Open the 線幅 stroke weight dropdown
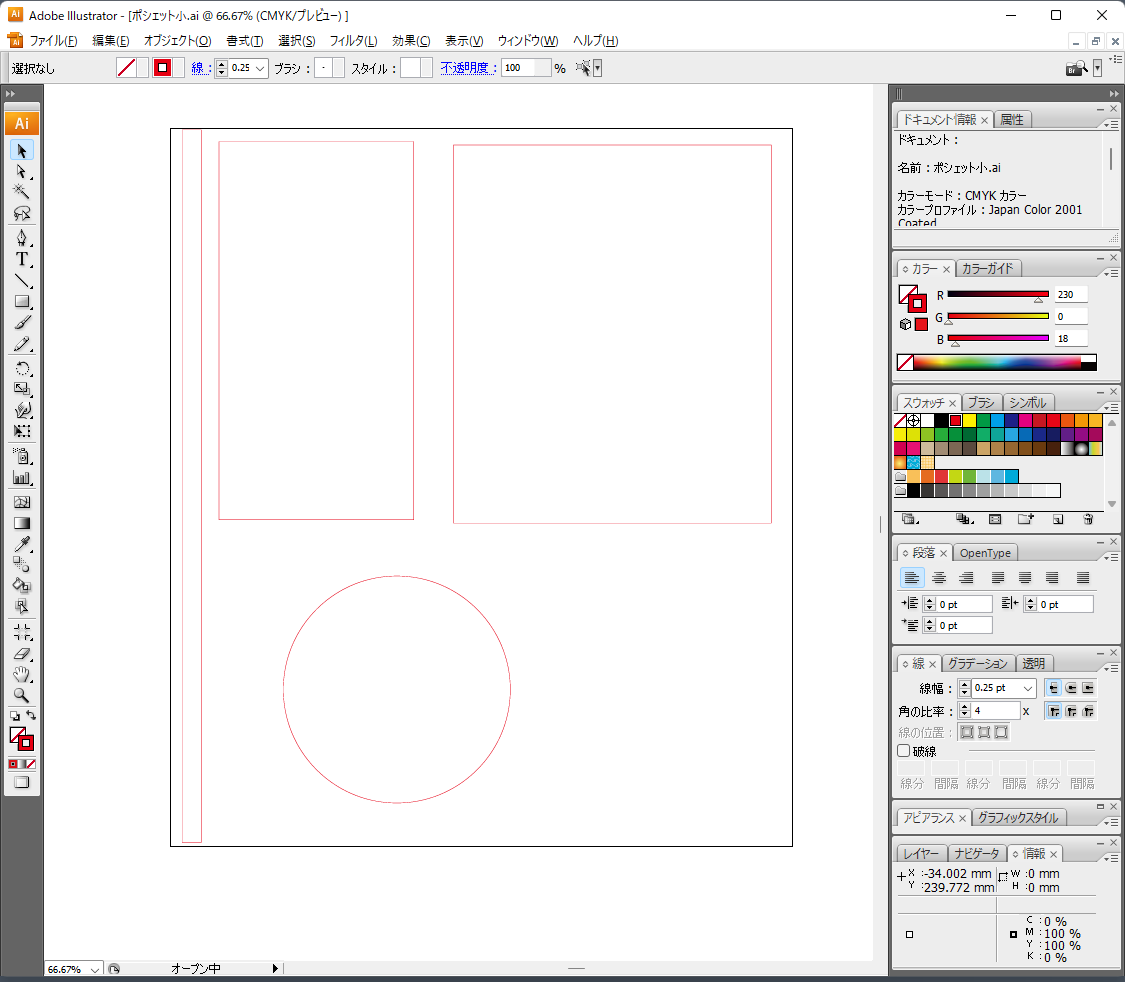 click(x=1030, y=687)
